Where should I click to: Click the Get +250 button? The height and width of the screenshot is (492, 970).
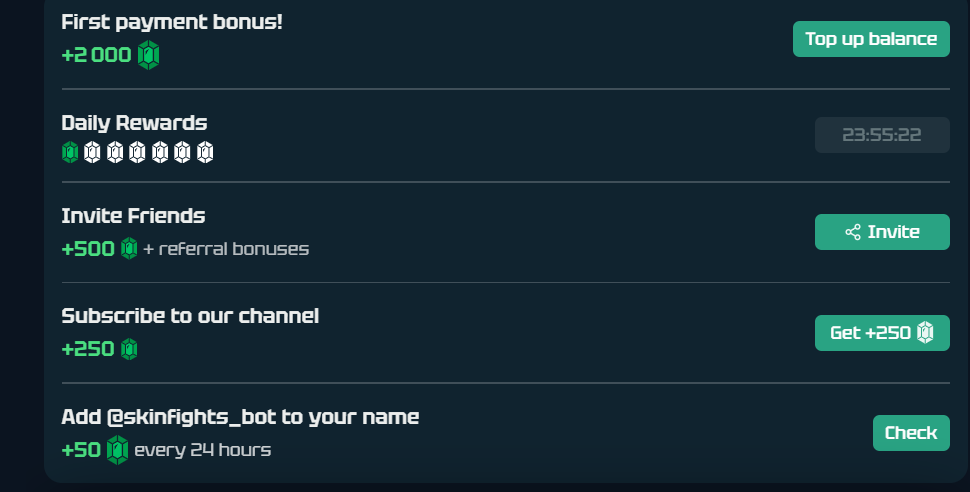pos(882,333)
